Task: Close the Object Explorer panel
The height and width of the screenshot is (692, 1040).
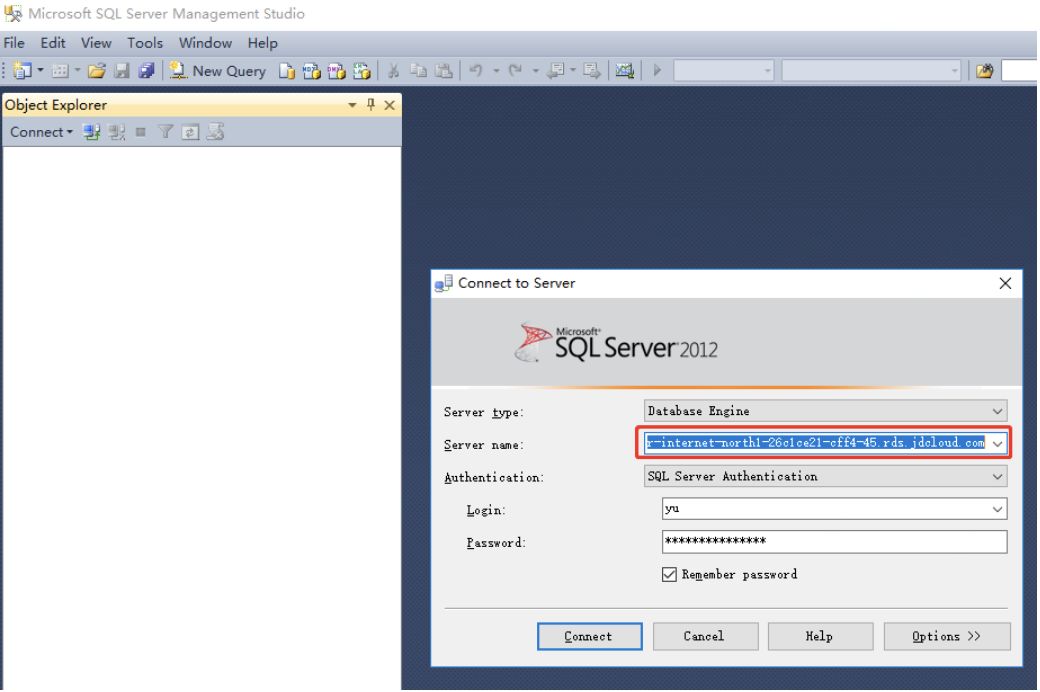Action: 389,105
